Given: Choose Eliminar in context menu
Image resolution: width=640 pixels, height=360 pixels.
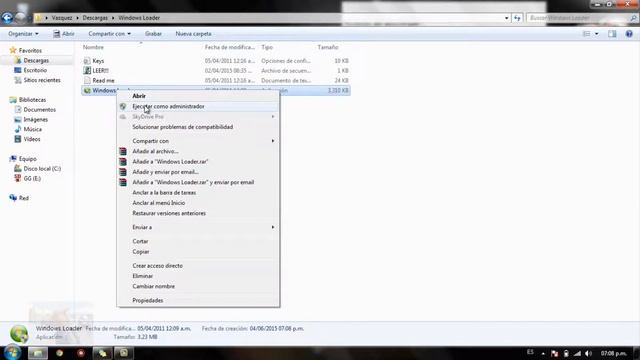Looking at the screenshot, I should pos(142,276).
